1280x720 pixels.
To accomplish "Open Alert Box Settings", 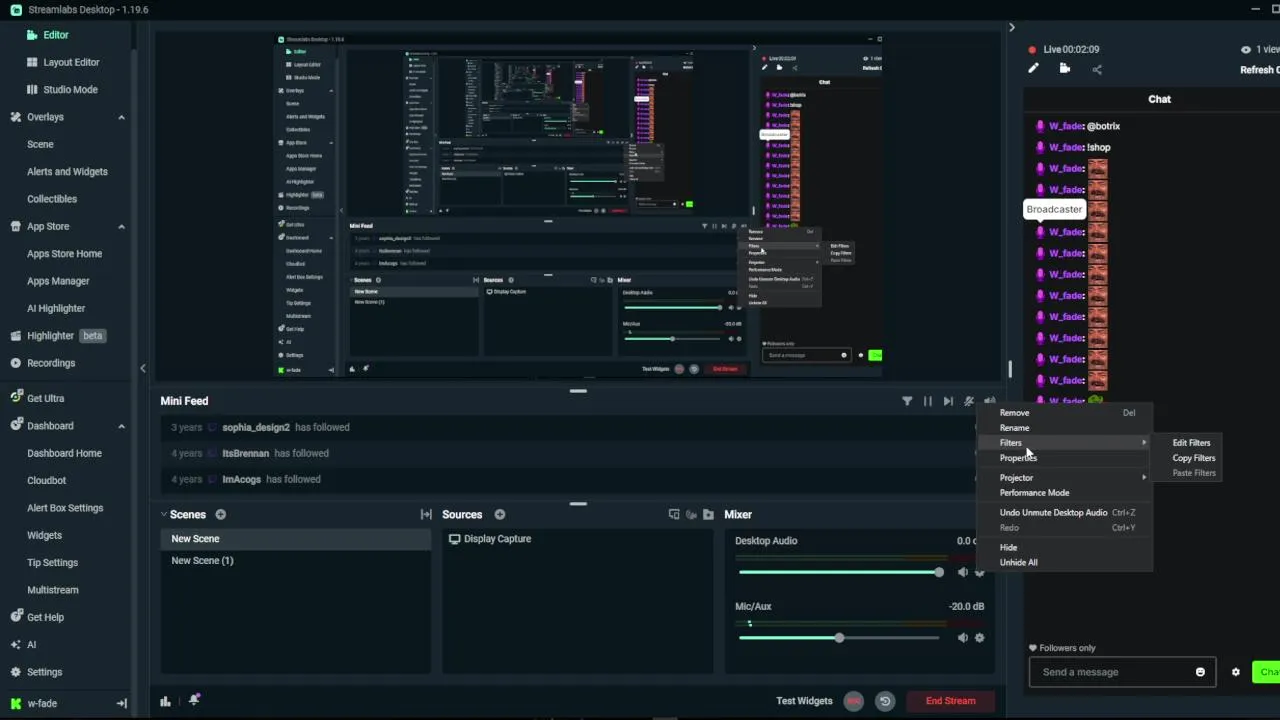I will pos(65,508).
